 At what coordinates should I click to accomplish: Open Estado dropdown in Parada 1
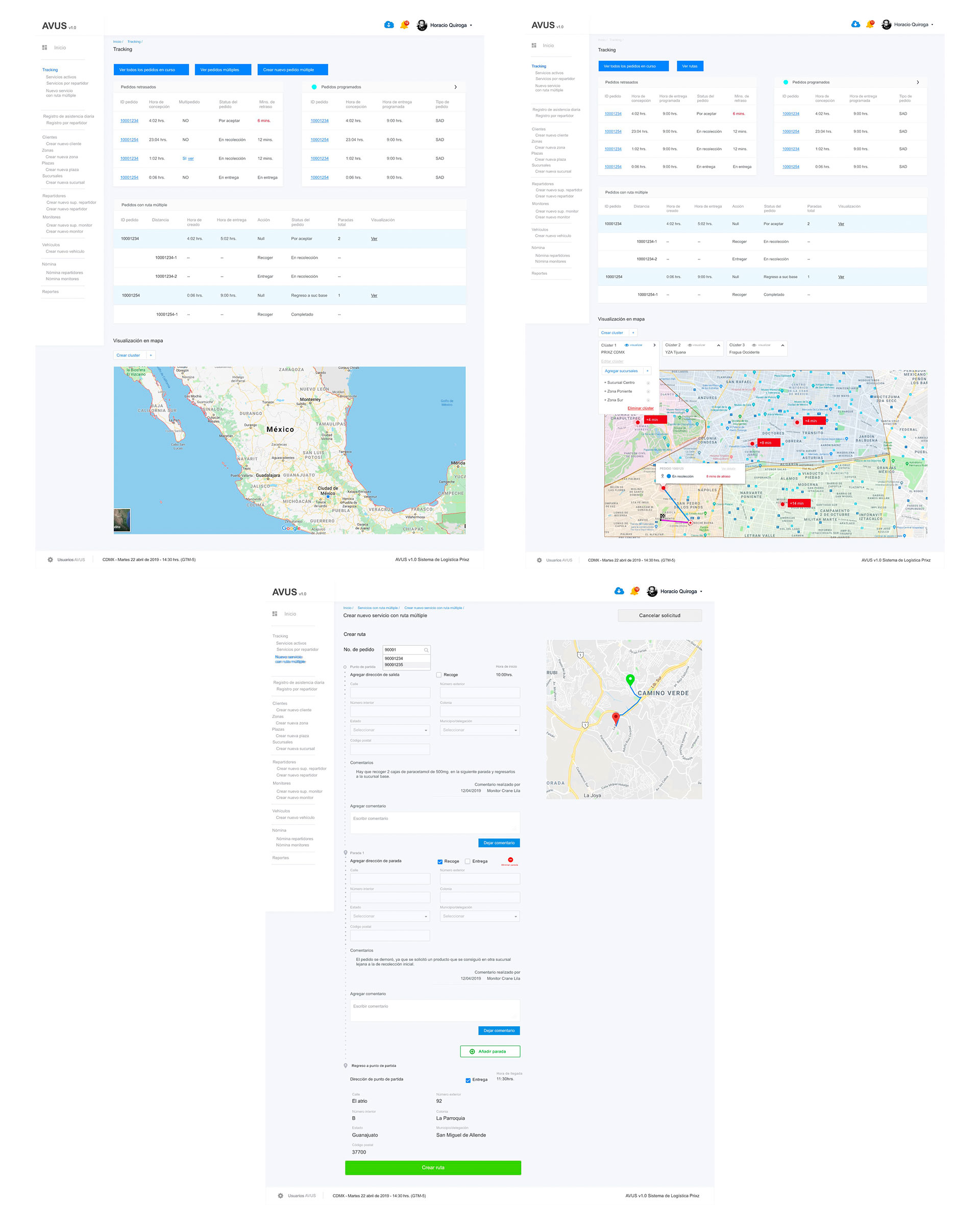point(389,916)
